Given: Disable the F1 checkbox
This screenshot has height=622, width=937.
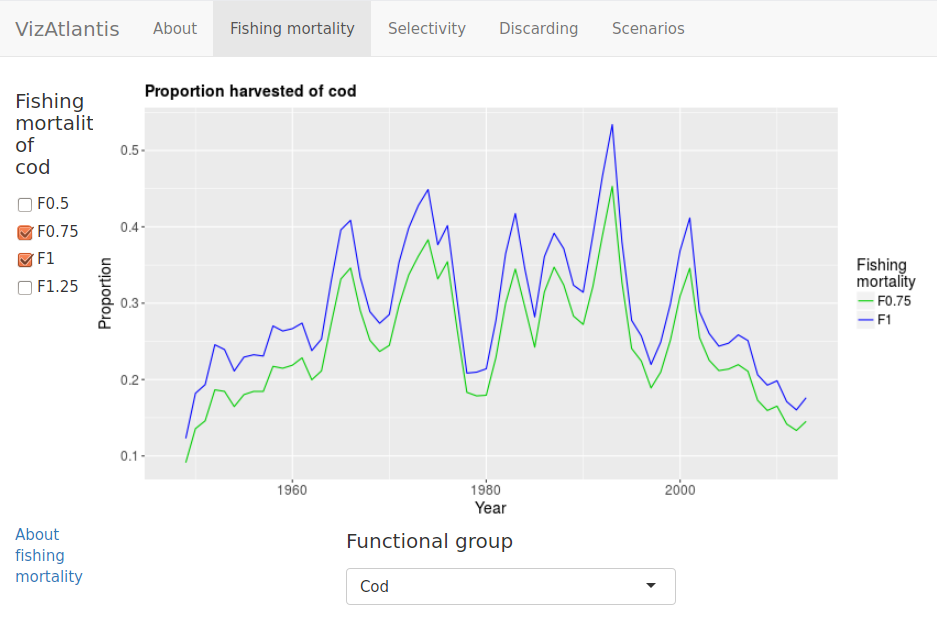Looking at the screenshot, I should 25,260.
